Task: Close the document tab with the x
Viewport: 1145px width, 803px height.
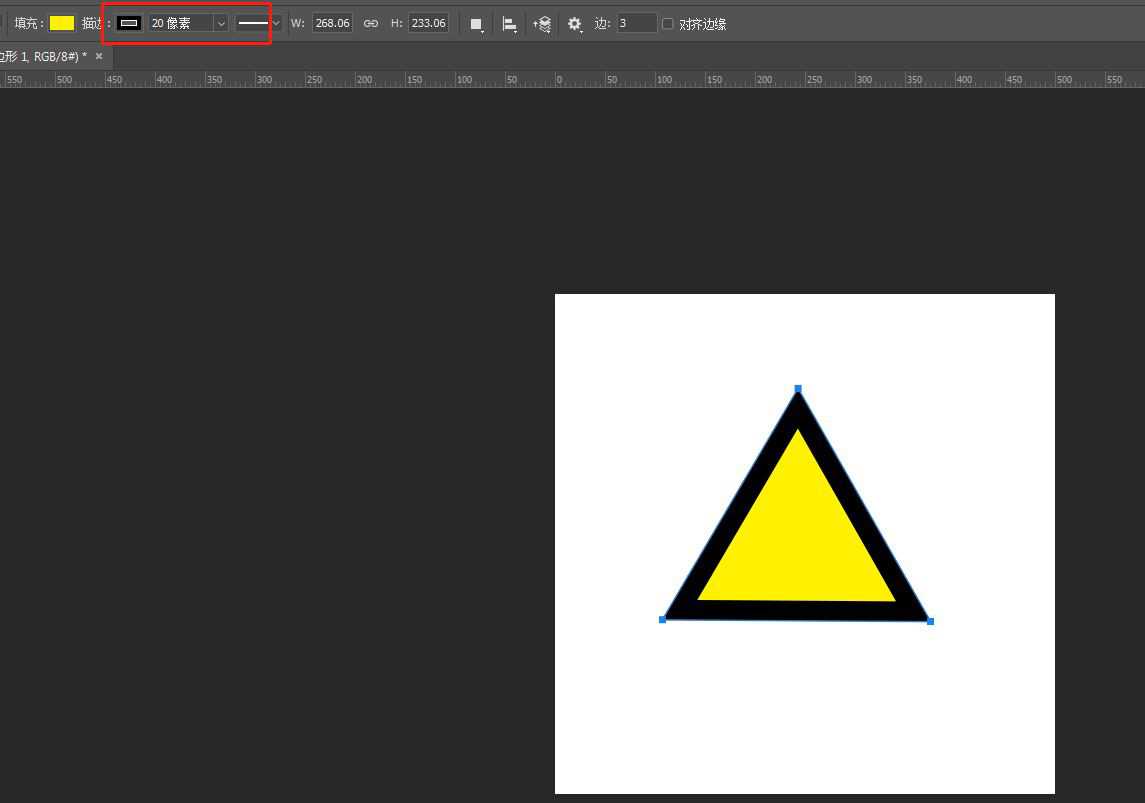Action: tap(99, 57)
